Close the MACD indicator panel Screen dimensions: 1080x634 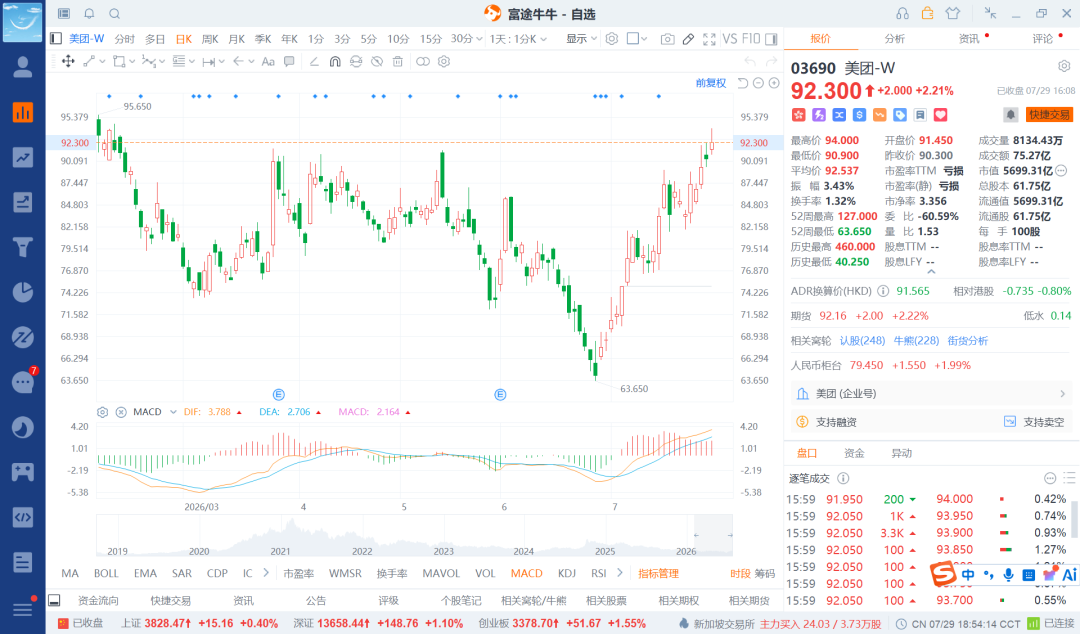point(121,412)
